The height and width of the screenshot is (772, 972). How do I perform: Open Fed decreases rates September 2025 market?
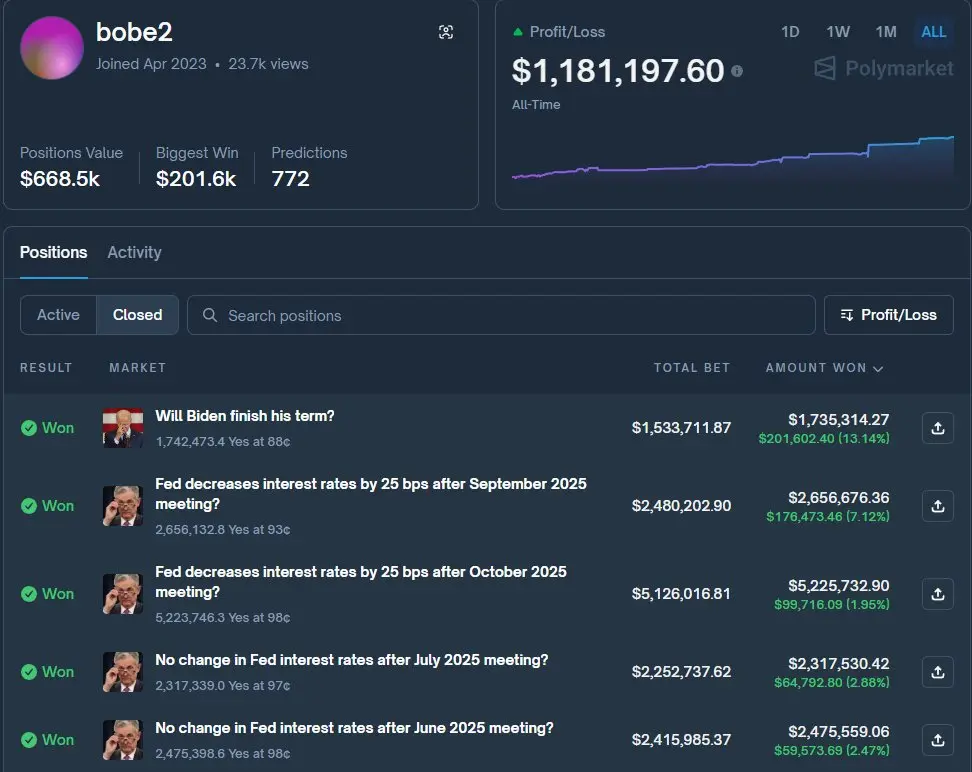pos(371,494)
